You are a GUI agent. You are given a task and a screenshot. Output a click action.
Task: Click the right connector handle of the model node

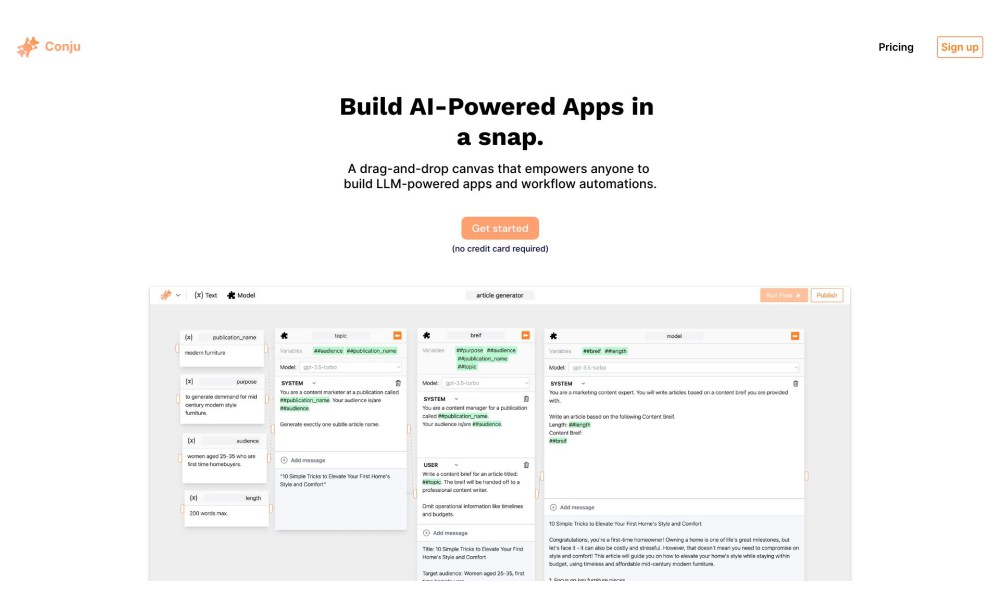806,476
